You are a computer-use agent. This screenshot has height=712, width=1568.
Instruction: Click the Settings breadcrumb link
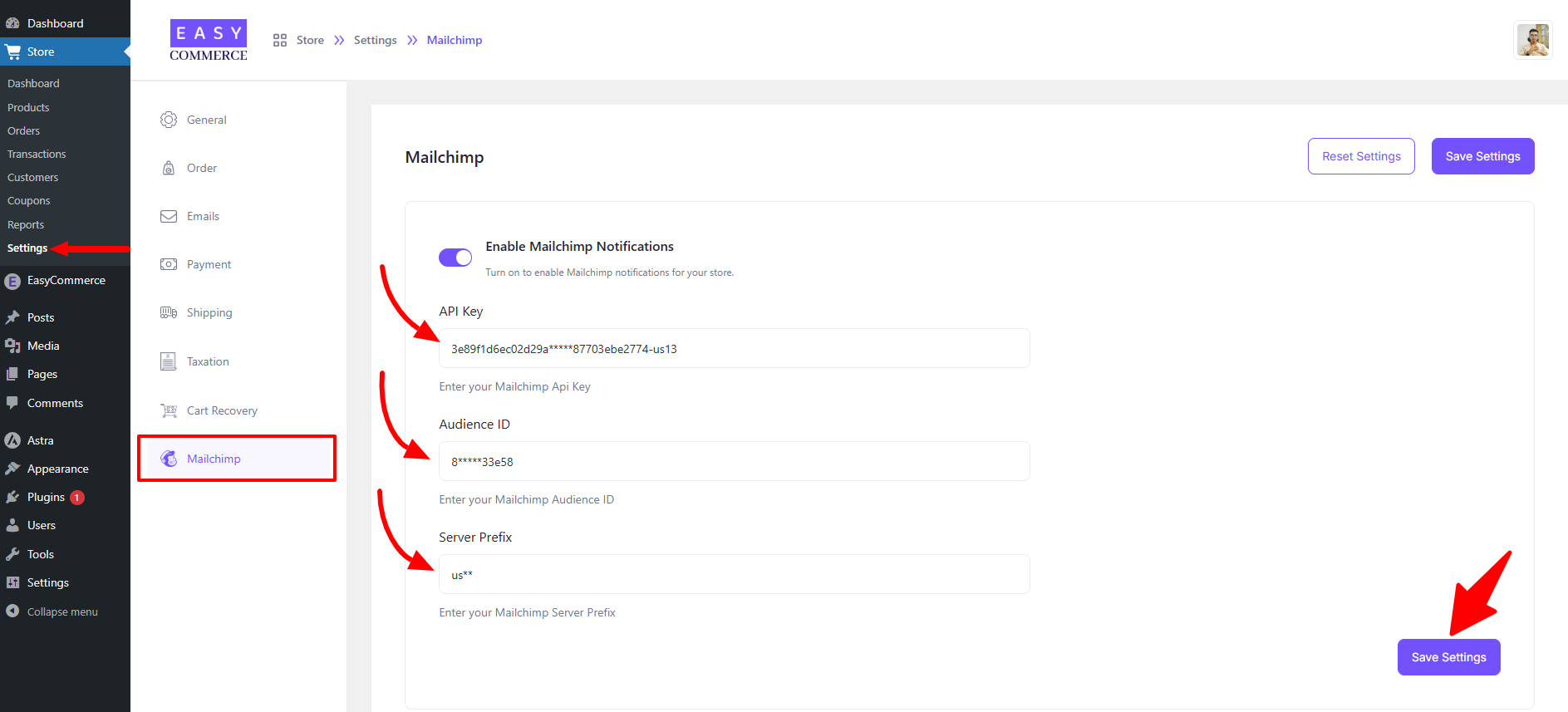click(375, 40)
